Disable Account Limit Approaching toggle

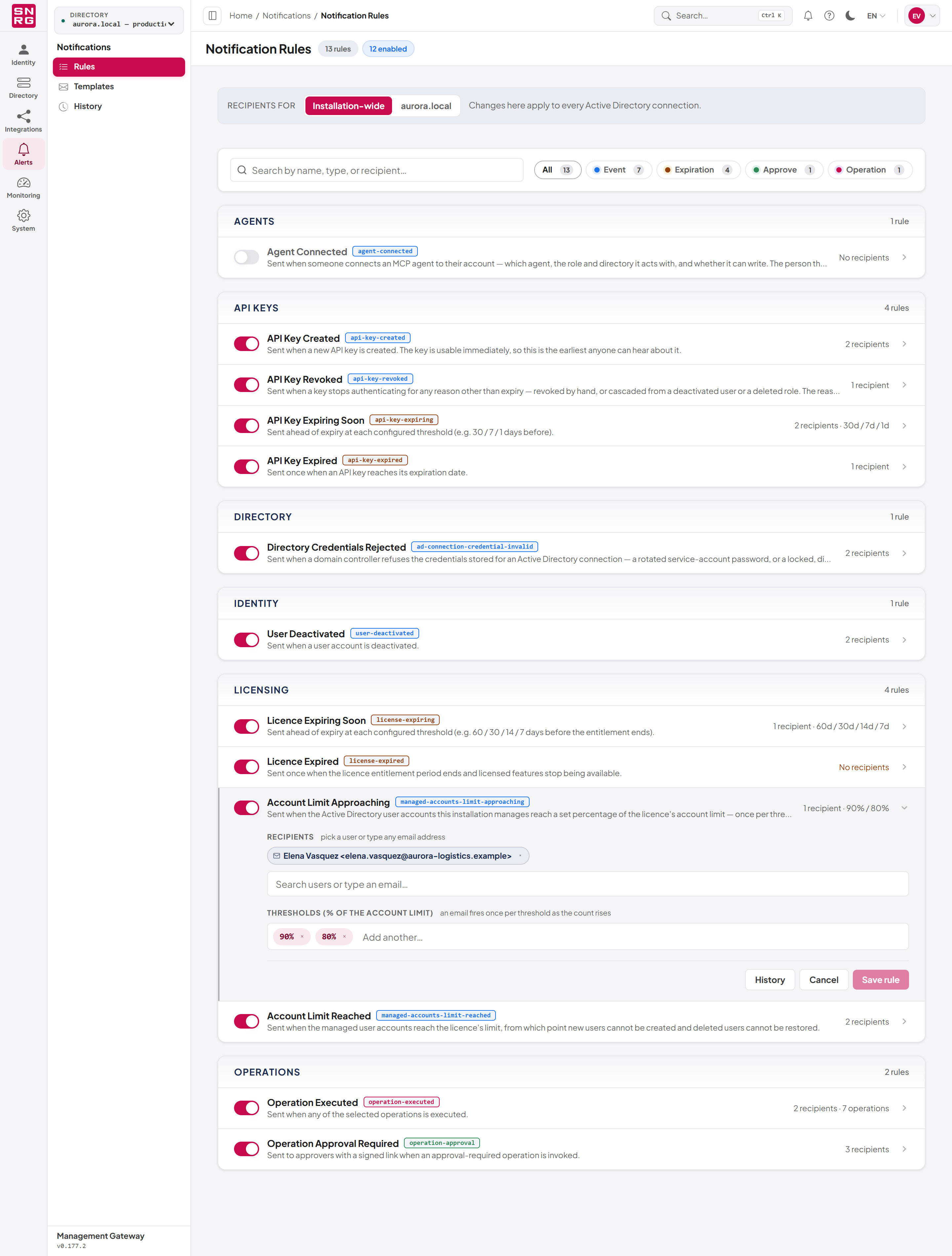pos(247,808)
